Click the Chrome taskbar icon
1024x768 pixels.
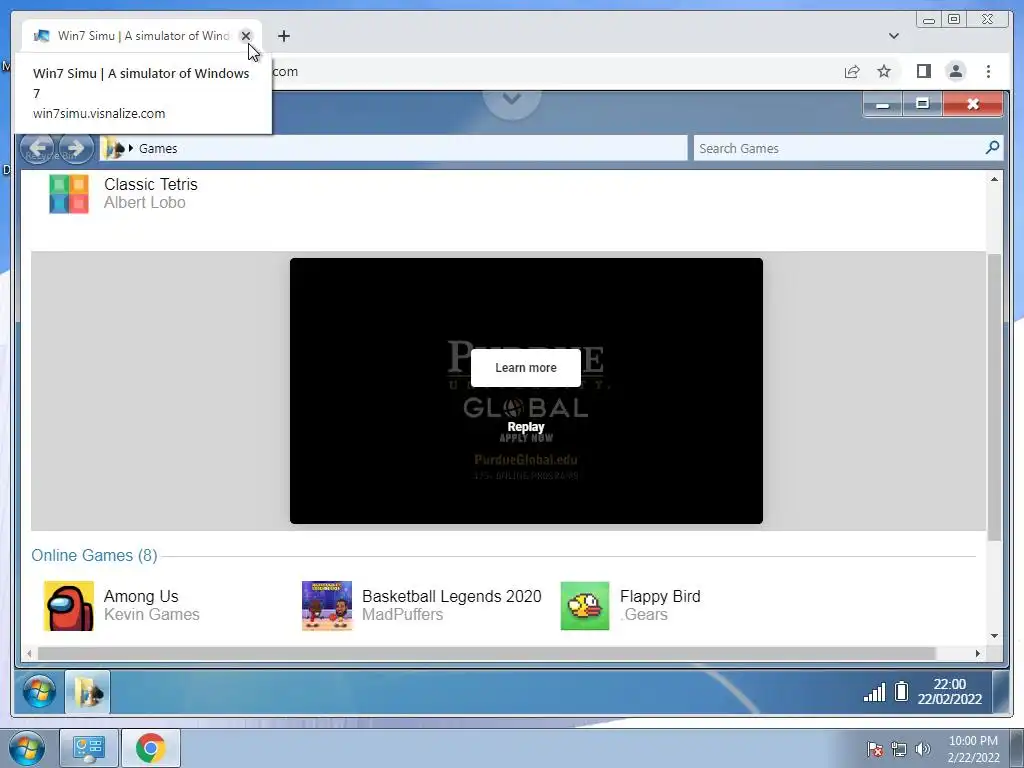[150, 748]
